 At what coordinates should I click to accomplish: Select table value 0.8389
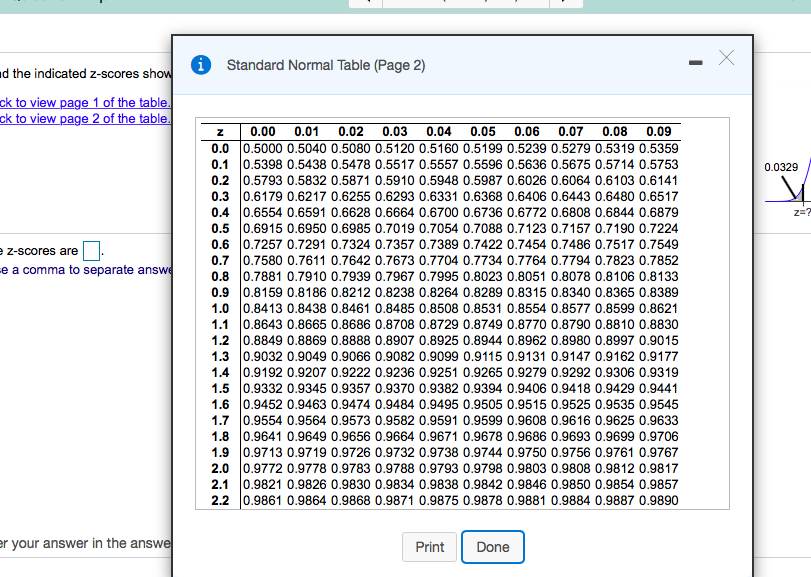pos(658,293)
